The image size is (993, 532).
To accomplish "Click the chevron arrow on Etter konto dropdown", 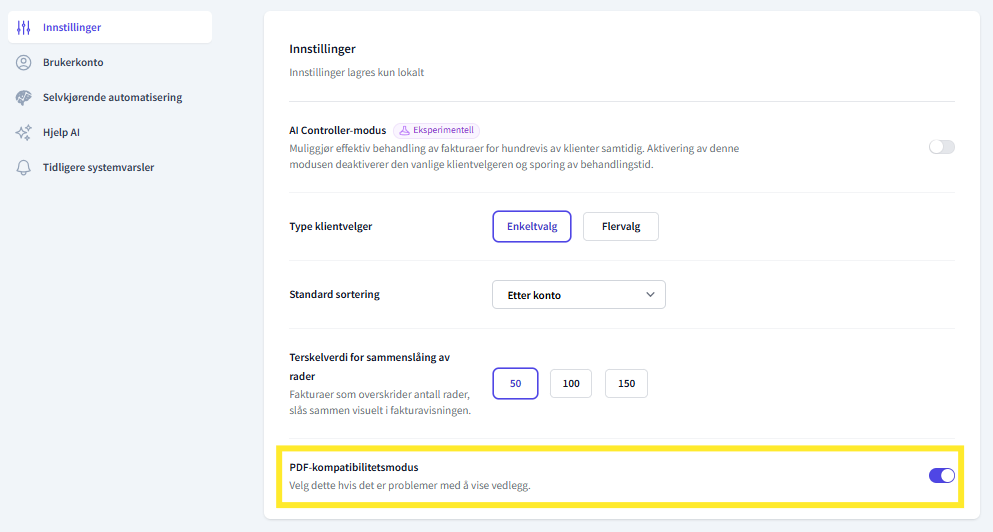I will [x=650, y=295].
